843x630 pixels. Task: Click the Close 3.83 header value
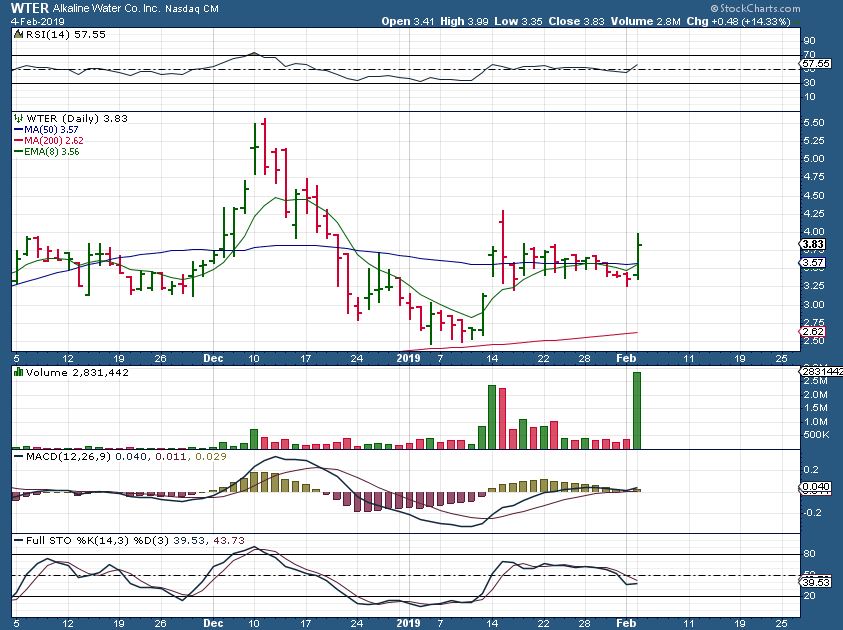[x=576, y=22]
